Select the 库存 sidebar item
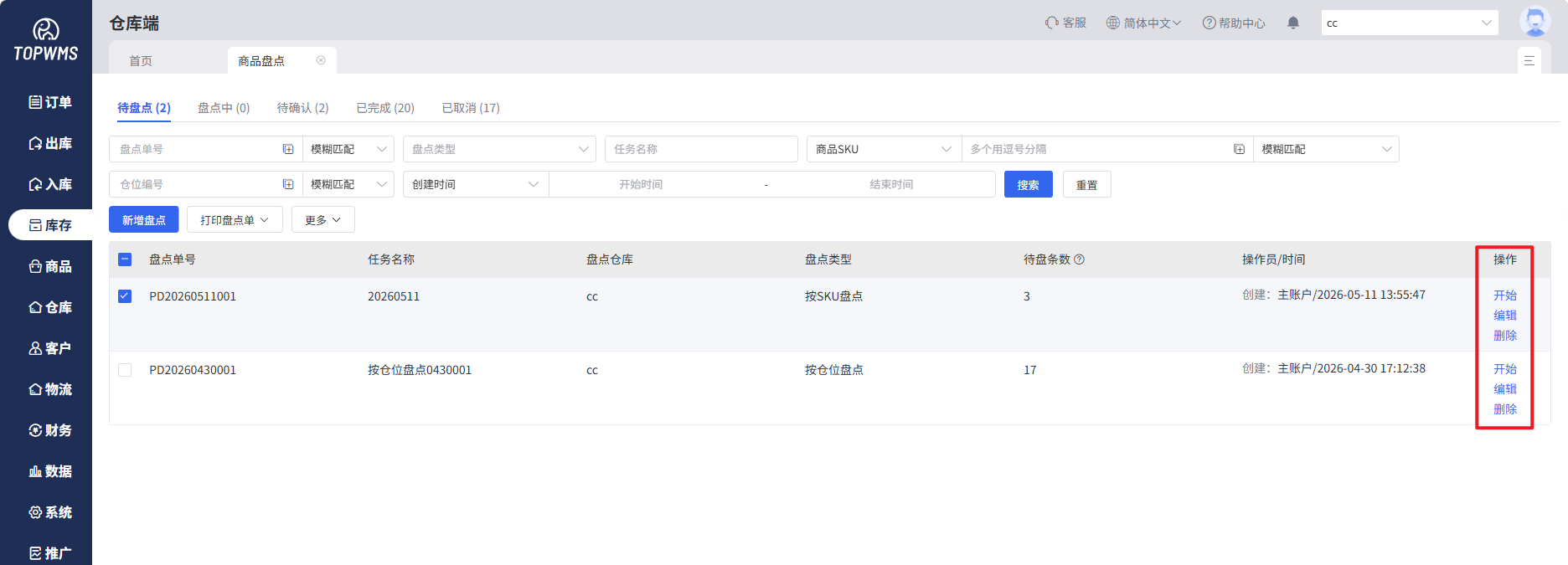1568x565 pixels. pos(50,225)
